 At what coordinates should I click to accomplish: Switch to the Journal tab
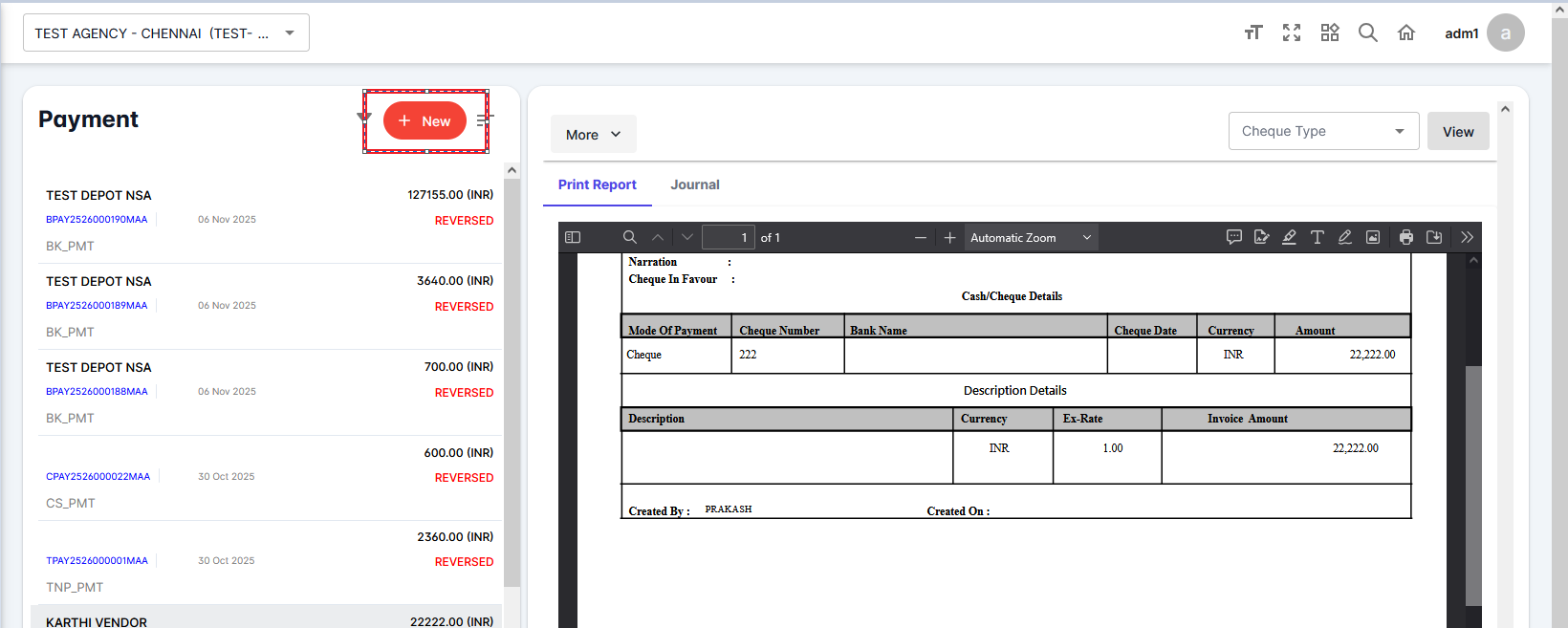coord(694,184)
